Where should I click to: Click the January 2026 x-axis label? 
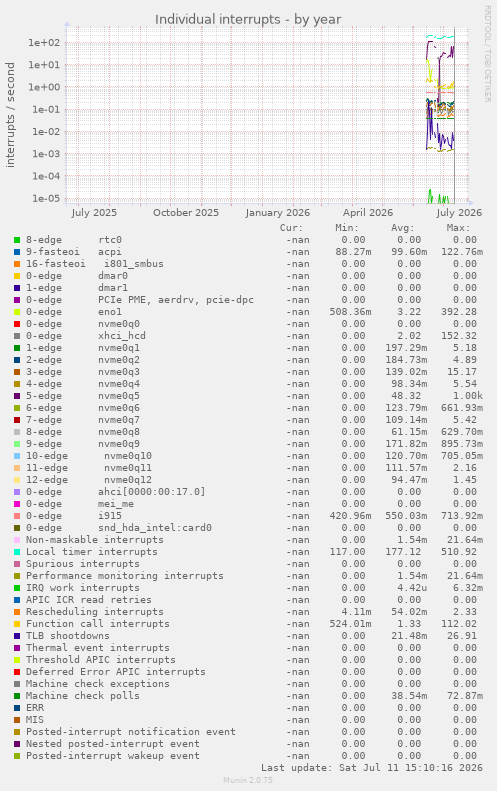pyautogui.click(x=278, y=212)
